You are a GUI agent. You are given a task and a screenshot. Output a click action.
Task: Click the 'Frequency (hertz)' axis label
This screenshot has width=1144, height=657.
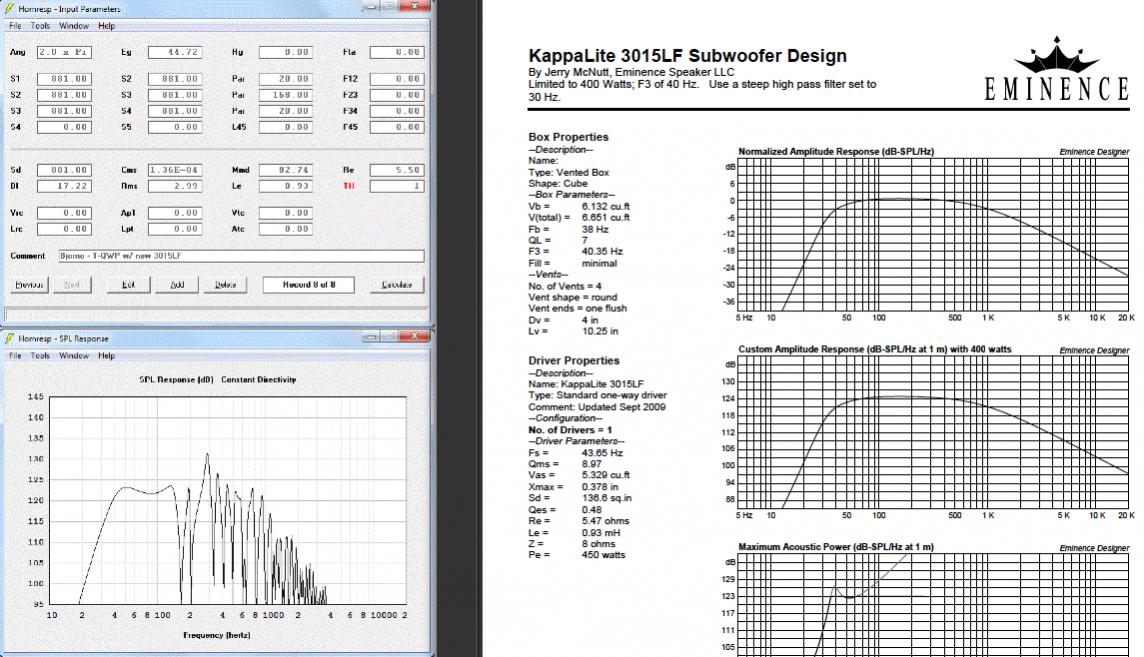pos(217,635)
